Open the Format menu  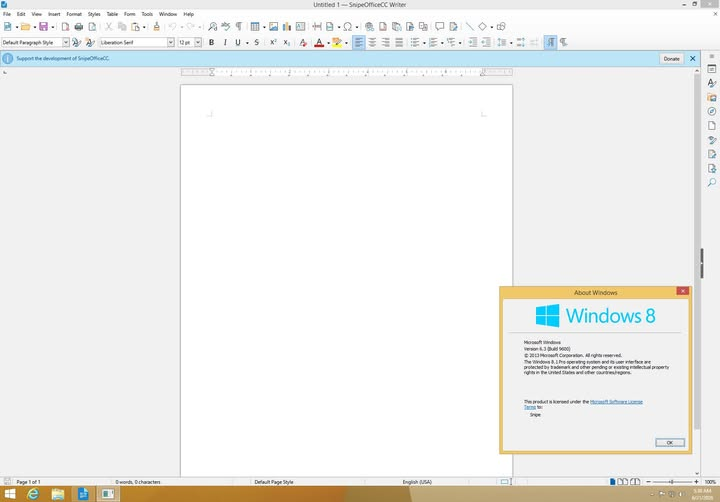(x=74, y=14)
